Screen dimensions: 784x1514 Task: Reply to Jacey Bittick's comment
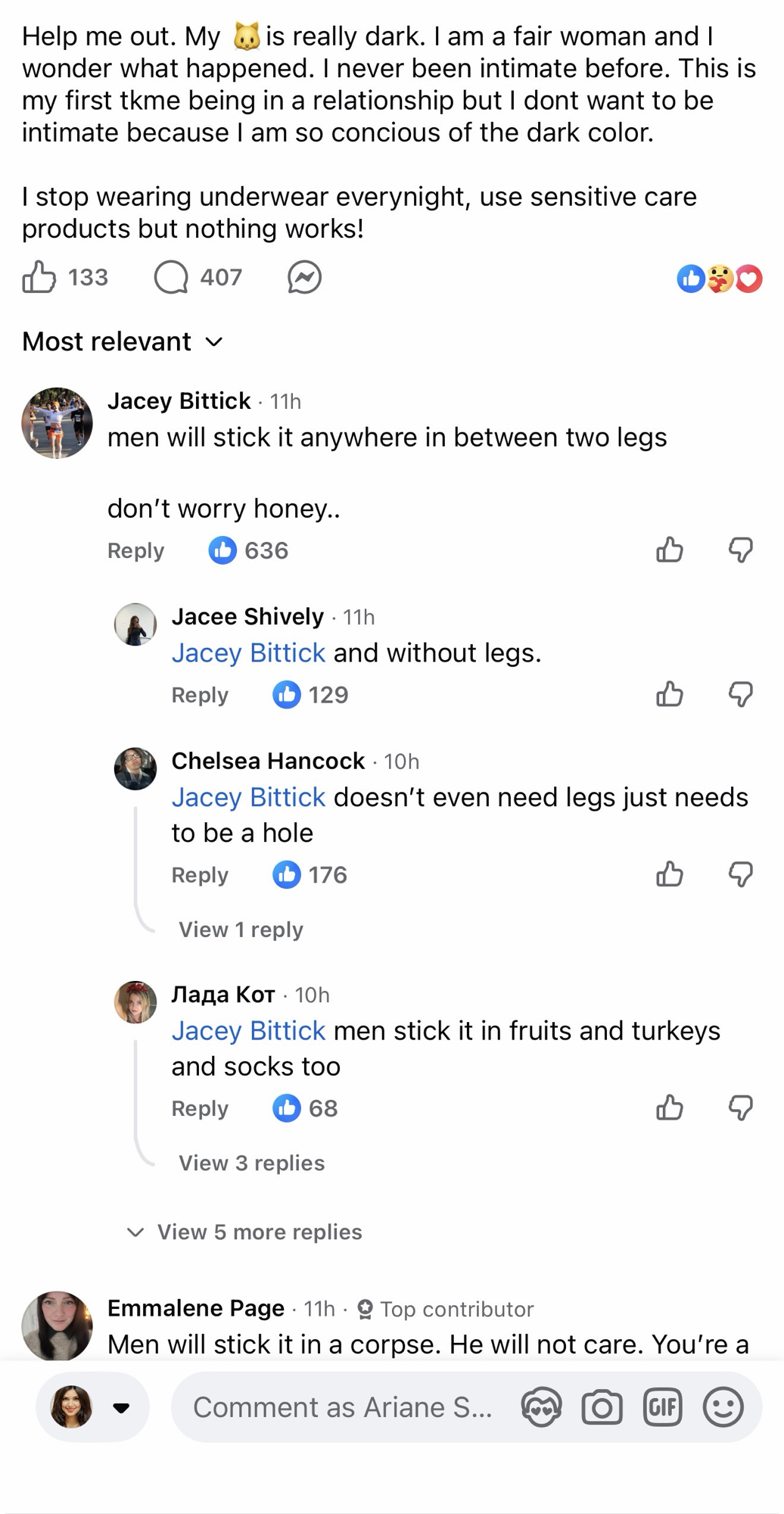pos(135,550)
